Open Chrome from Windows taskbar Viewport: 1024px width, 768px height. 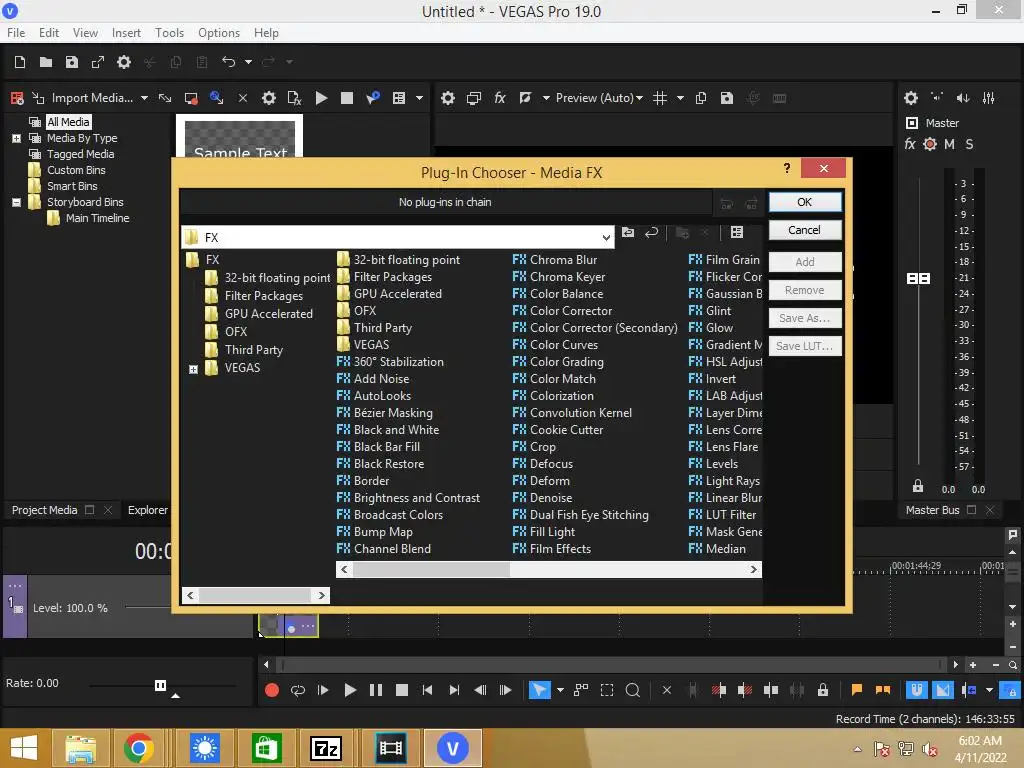click(x=138, y=748)
